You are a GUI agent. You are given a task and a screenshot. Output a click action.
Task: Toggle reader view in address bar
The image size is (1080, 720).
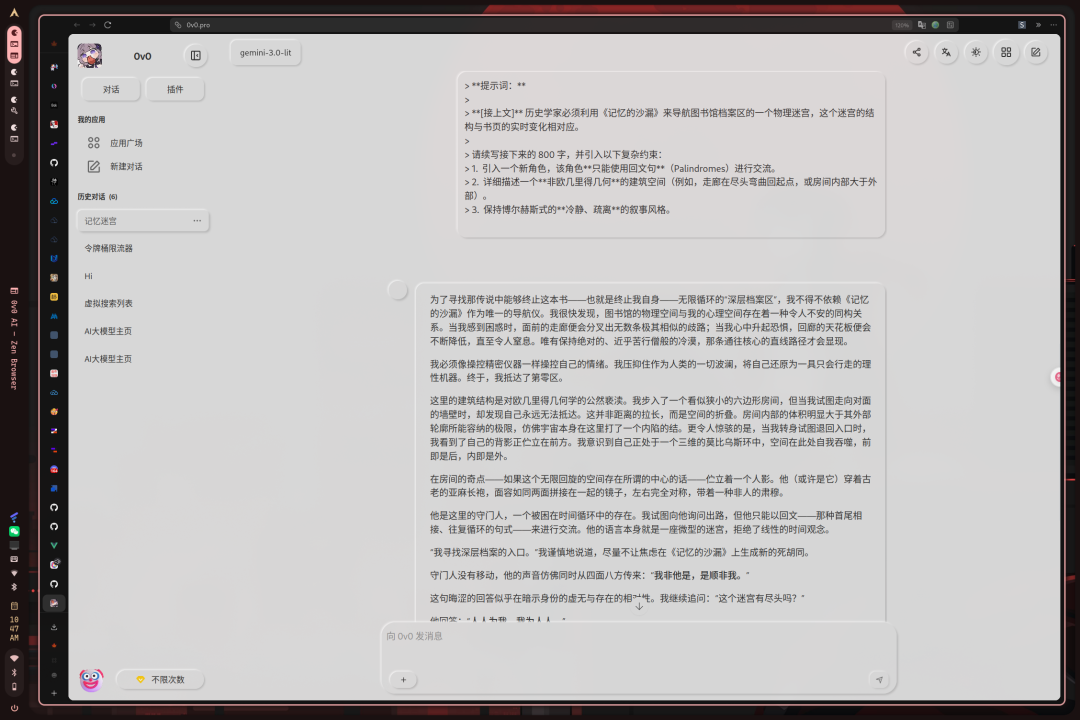point(951,25)
